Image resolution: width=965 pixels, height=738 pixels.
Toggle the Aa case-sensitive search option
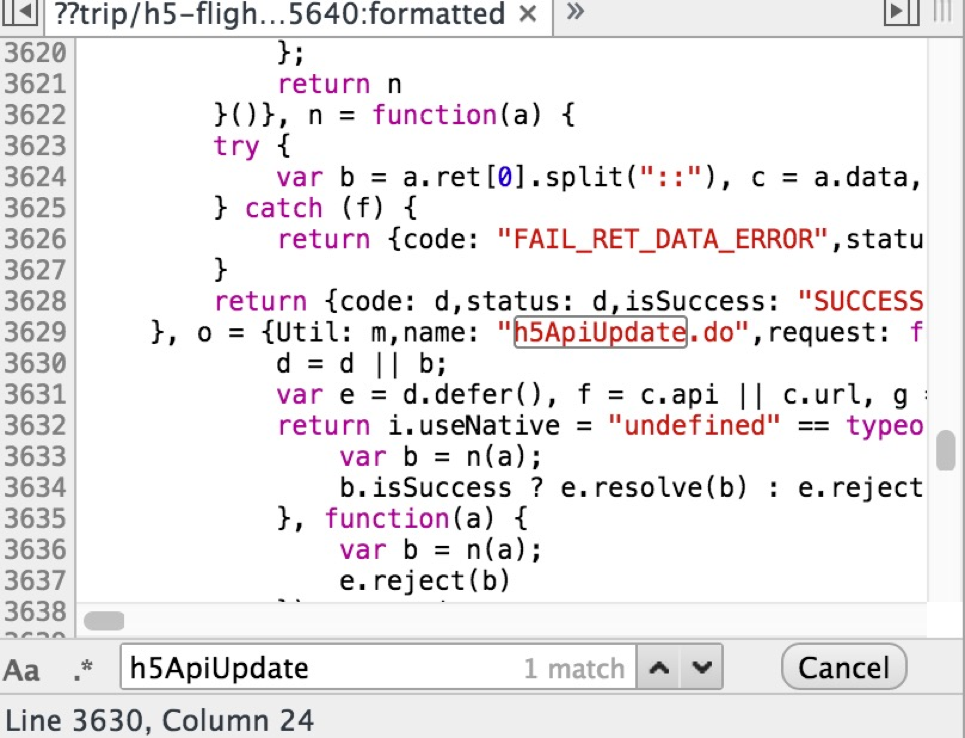click(x=22, y=670)
